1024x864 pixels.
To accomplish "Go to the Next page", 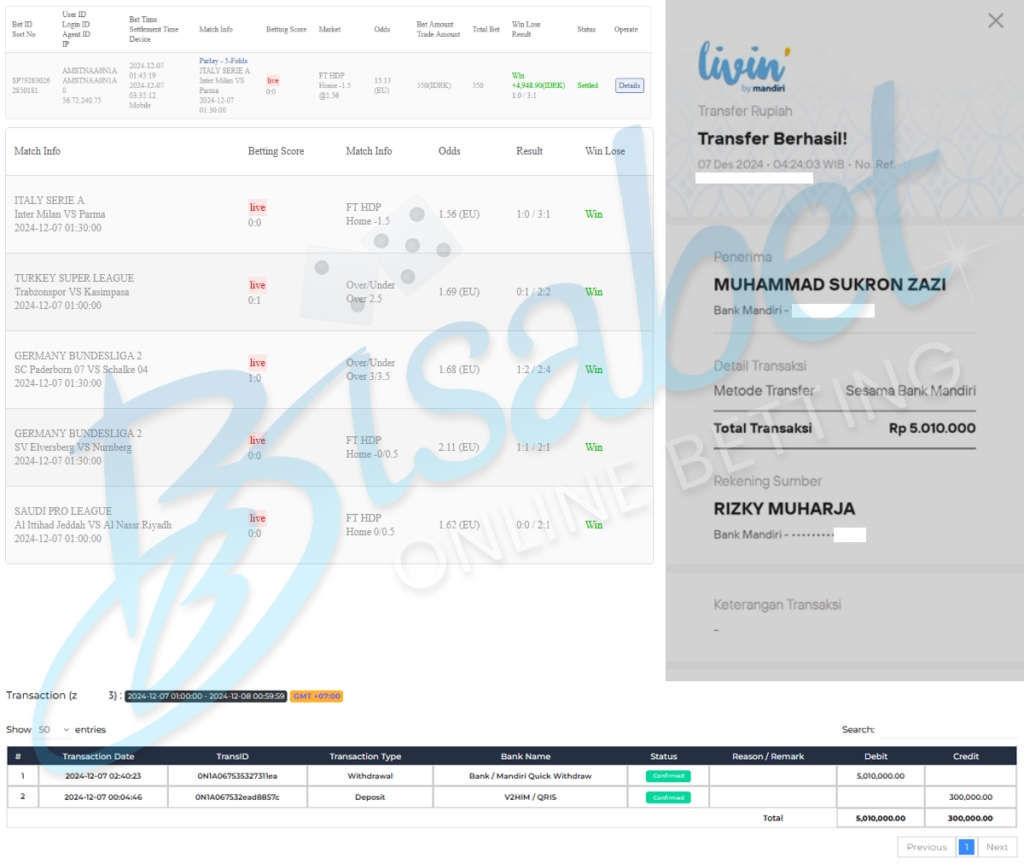I will click(997, 847).
